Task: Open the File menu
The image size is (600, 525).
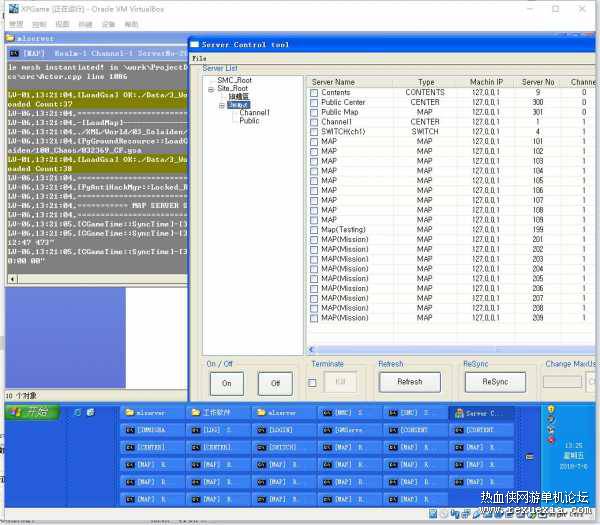Action: 199,59
